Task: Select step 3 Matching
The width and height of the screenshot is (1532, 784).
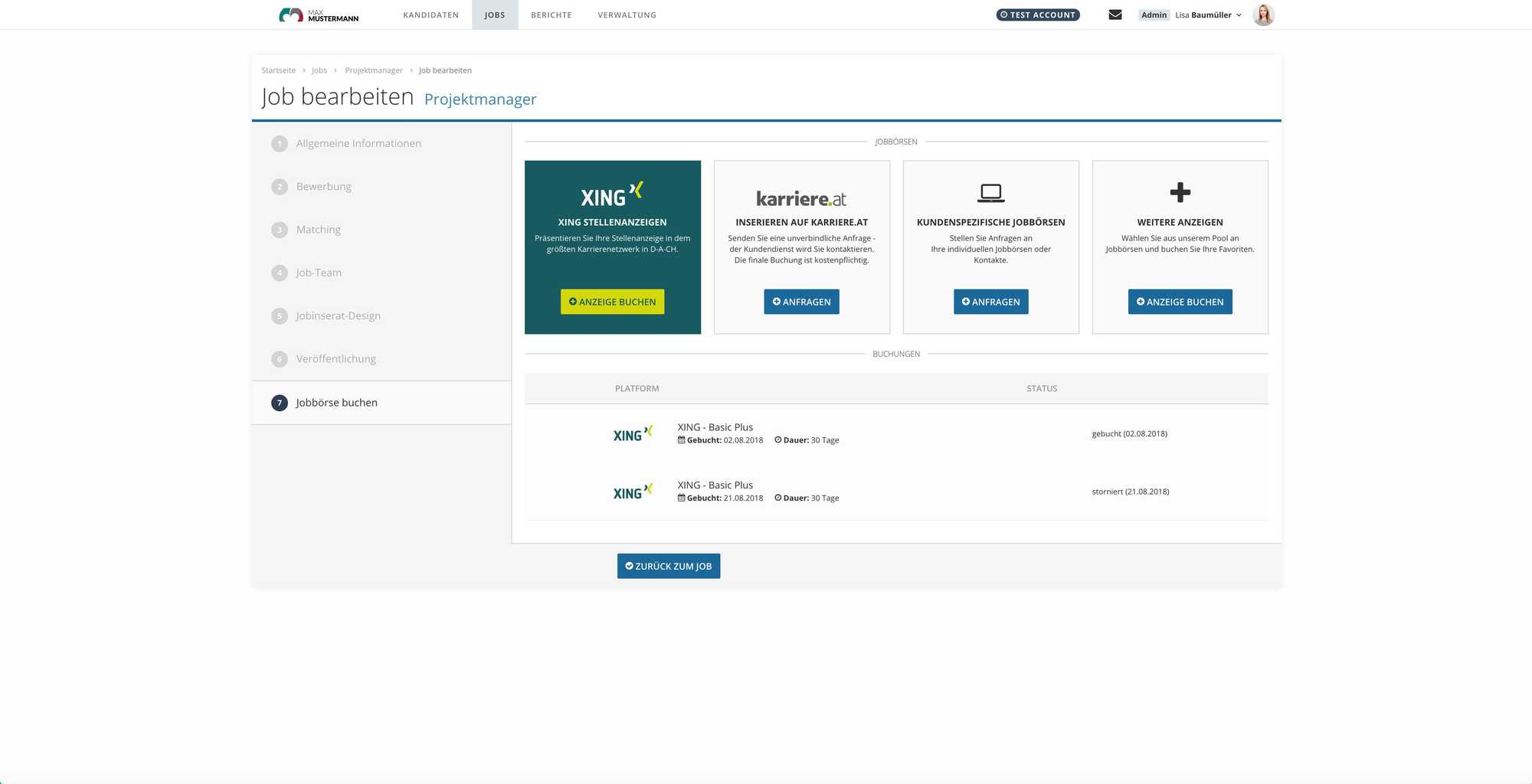Action: point(381,230)
